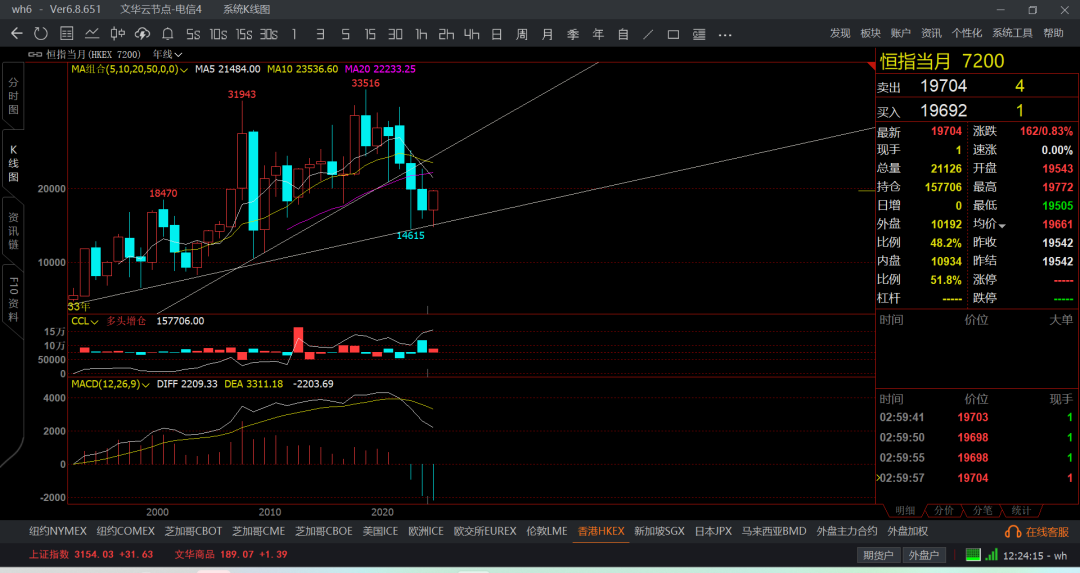Click the alert bell icon

pos(167,34)
